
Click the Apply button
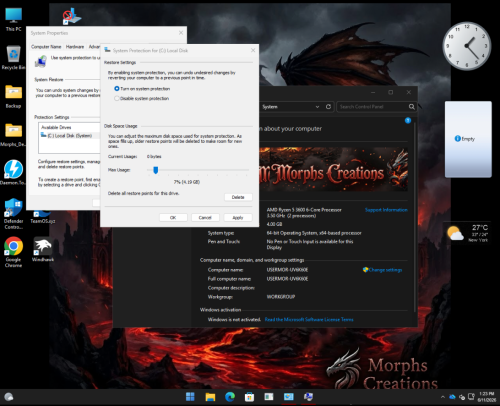[x=238, y=218]
